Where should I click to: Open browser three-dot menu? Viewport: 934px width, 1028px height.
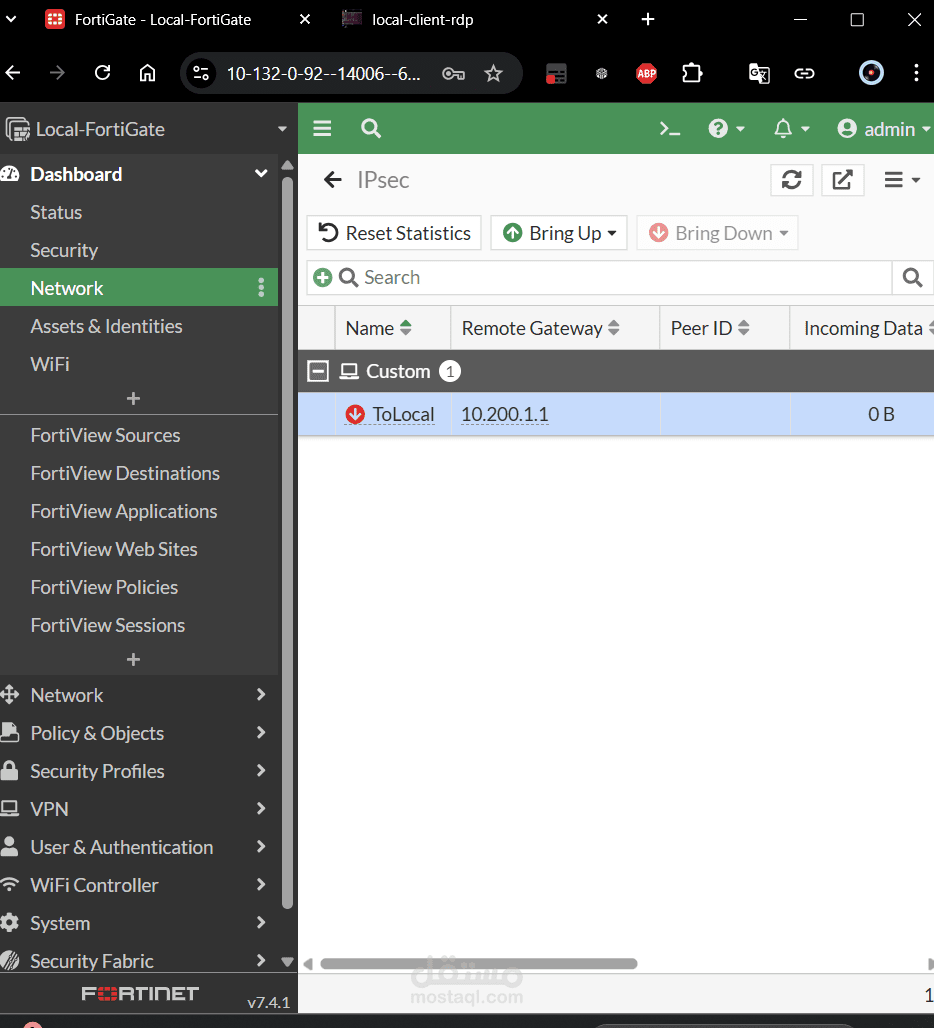(x=916, y=73)
